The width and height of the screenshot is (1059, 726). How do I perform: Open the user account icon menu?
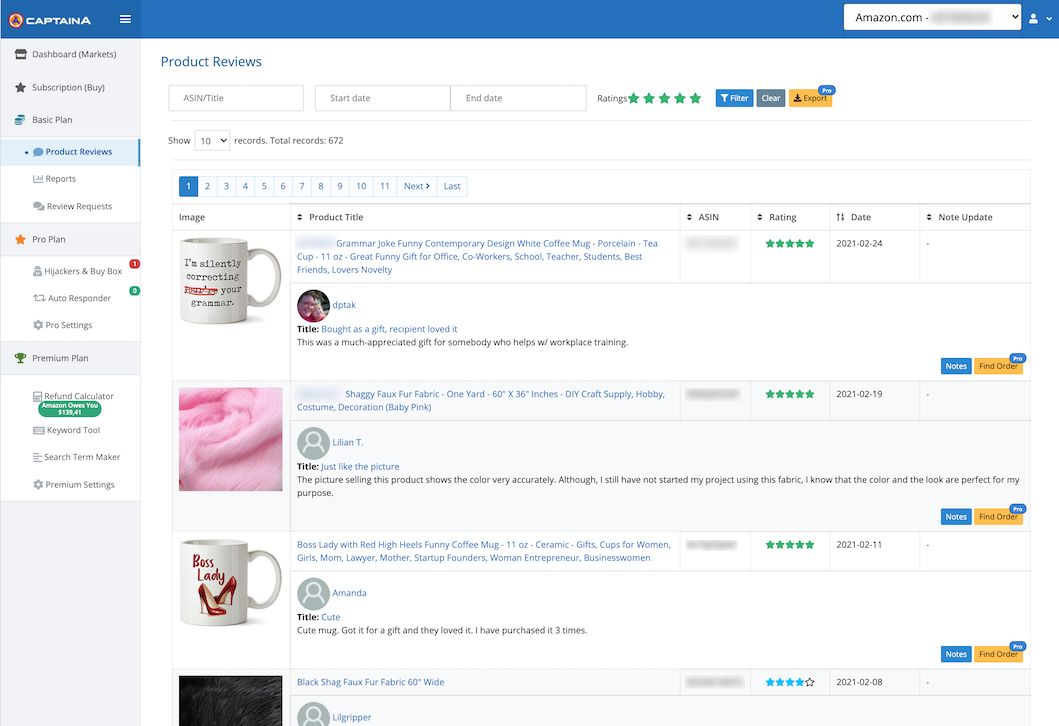(x=1039, y=19)
